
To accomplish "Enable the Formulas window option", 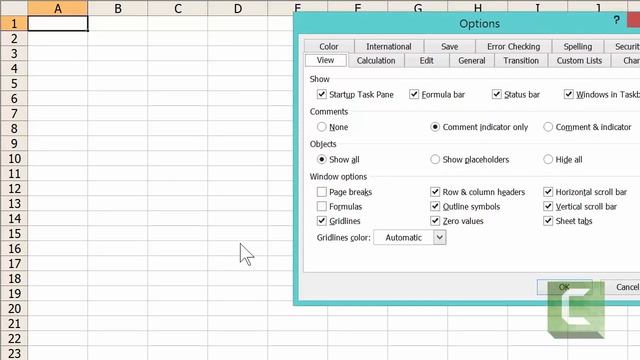I will click(x=322, y=207).
